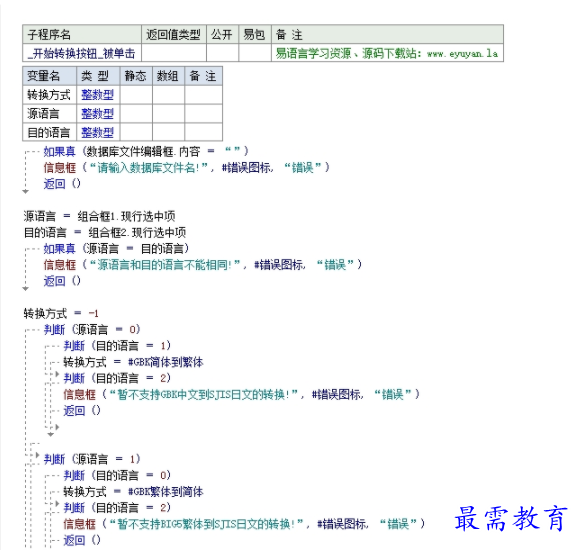
Task: Open 整数型 type link for 转换方式
Action: 97,95
